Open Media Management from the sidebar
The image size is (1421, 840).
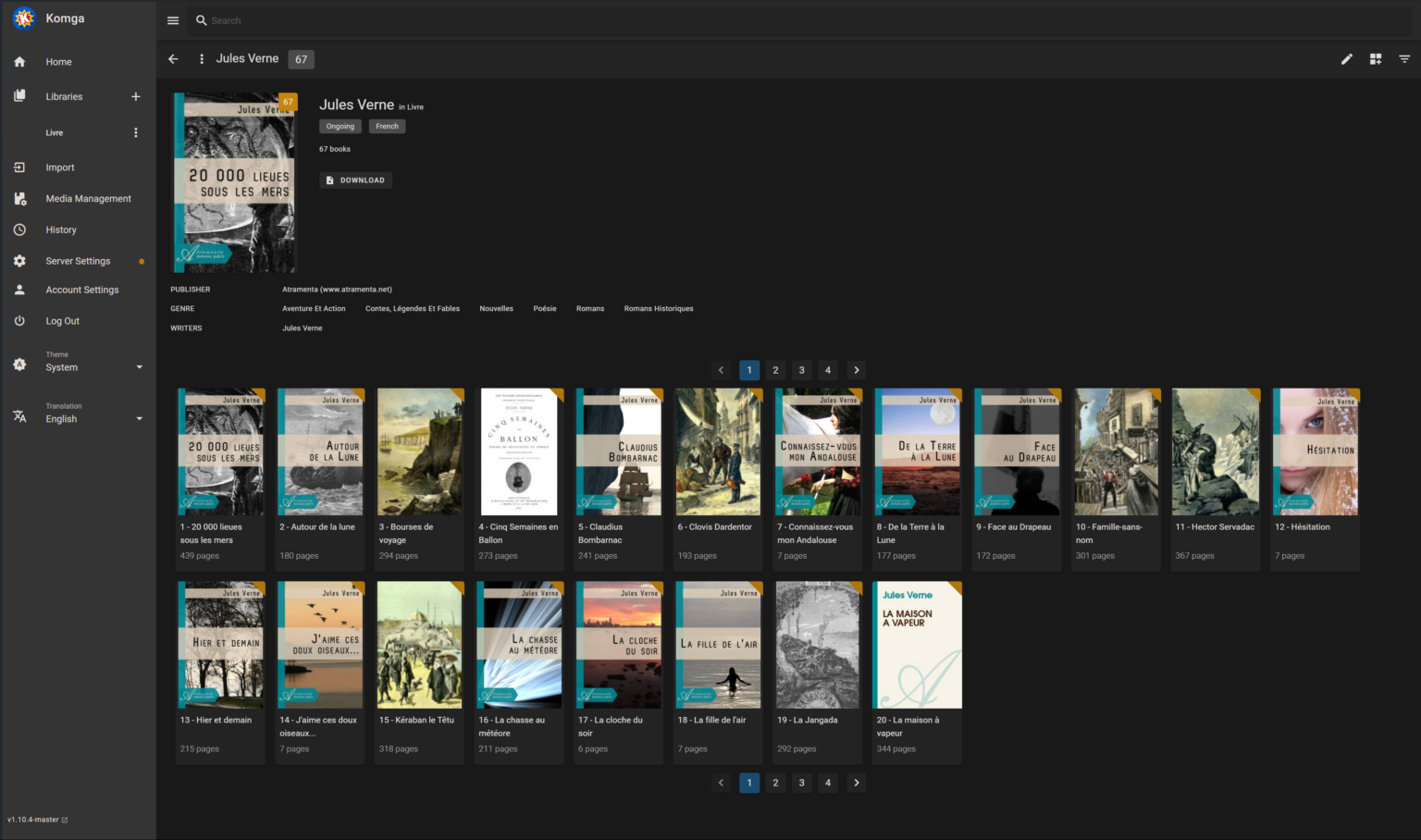(x=88, y=198)
